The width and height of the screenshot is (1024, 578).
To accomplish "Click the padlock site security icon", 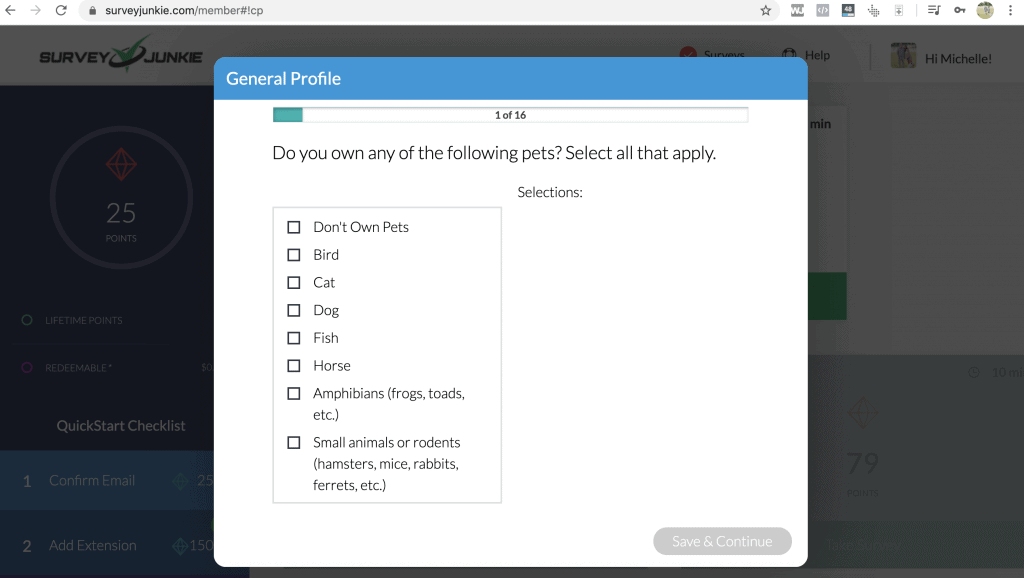I will [92, 11].
